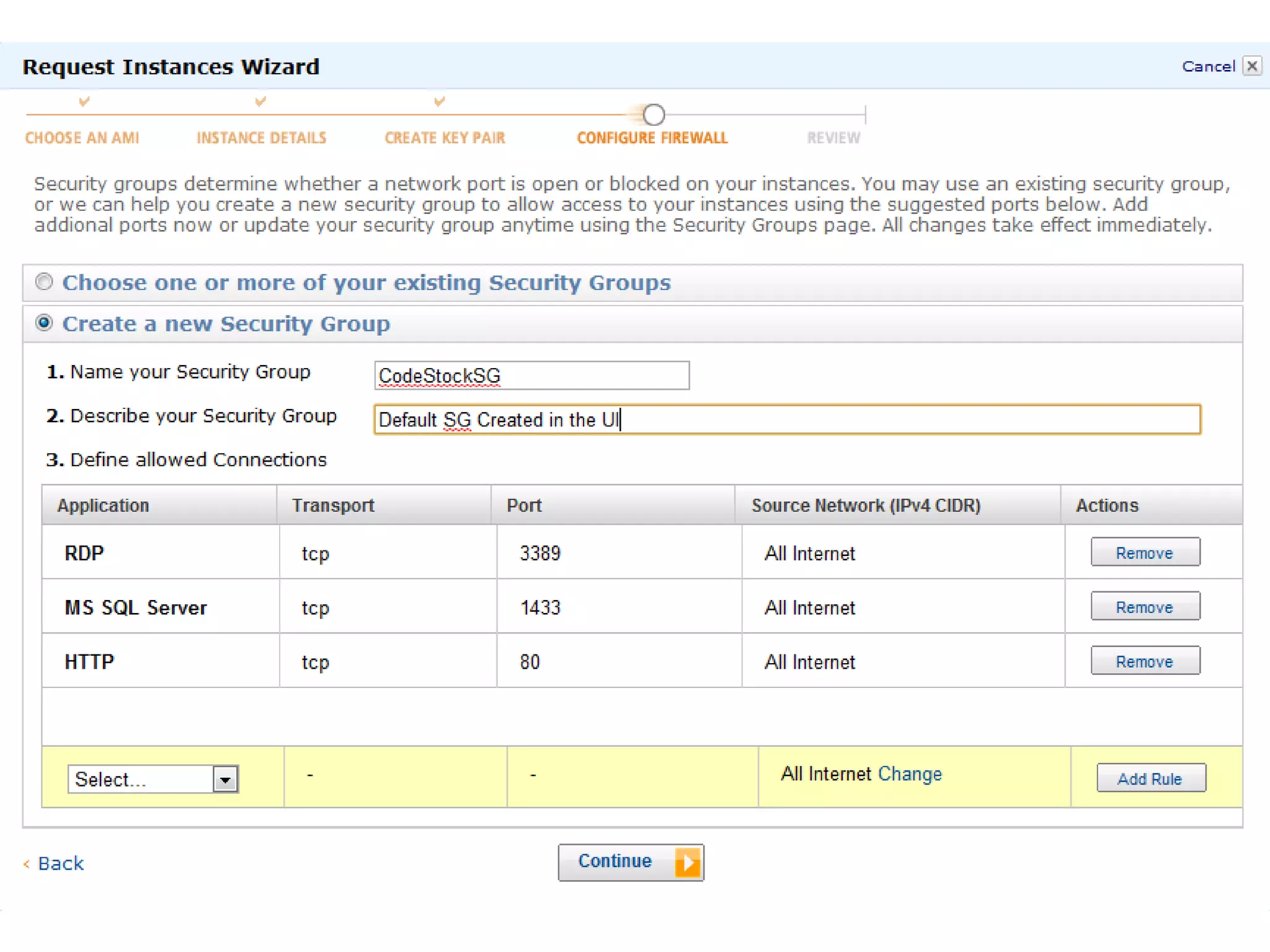This screenshot has height=952, width=1270.
Task: Click the checkmark above Create Key Pair
Action: pyautogui.click(x=439, y=101)
